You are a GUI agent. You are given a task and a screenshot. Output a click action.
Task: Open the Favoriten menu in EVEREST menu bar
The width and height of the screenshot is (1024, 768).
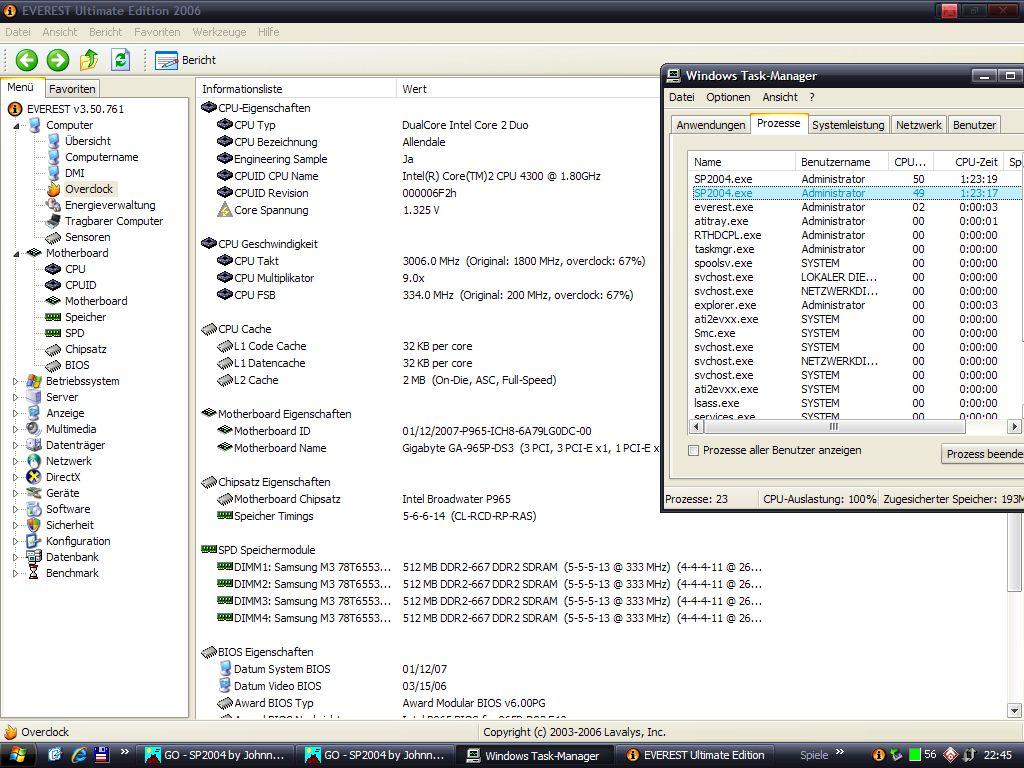click(157, 32)
